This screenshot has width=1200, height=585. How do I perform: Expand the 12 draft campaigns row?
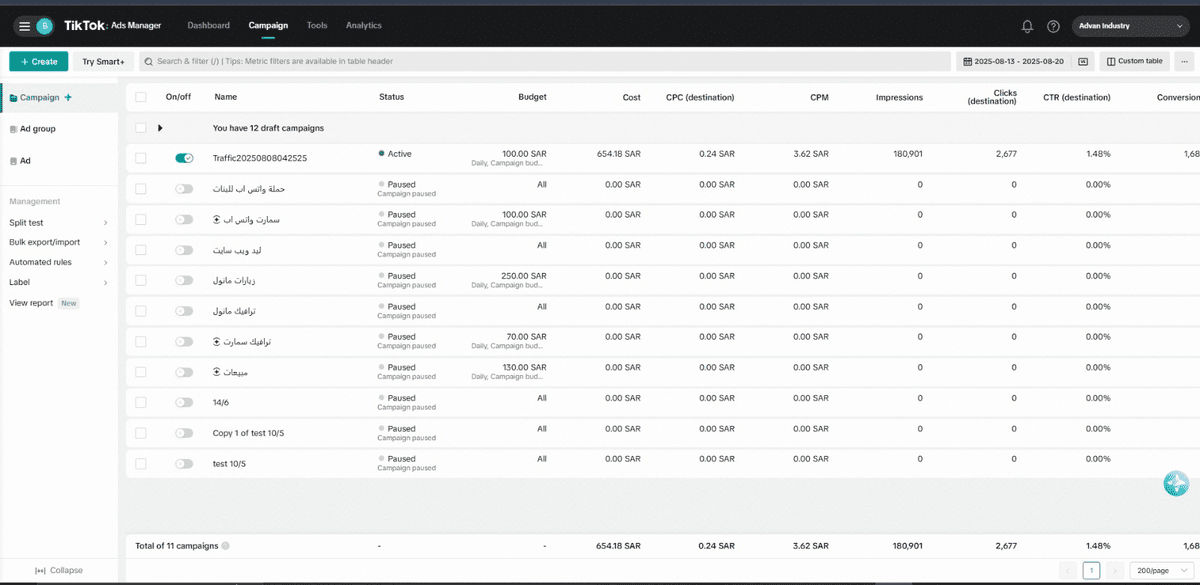pos(160,128)
